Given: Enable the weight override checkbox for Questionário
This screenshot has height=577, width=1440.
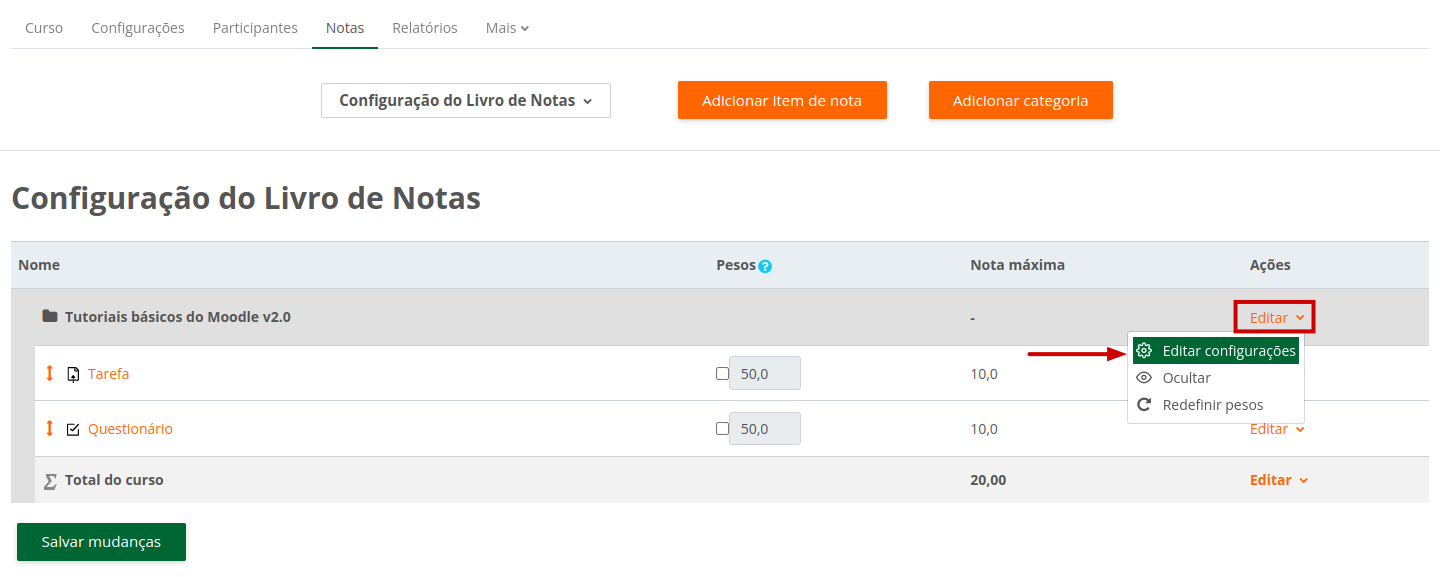Looking at the screenshot, I should pos(722,428).
